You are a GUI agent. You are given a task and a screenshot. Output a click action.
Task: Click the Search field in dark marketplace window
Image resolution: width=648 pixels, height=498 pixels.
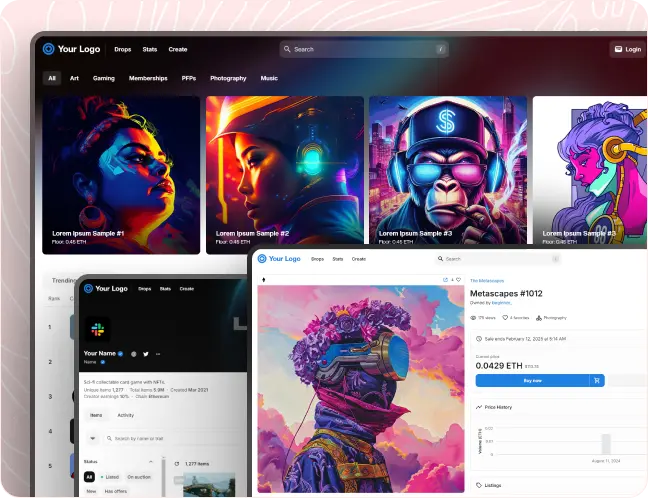tap(364, 49)
